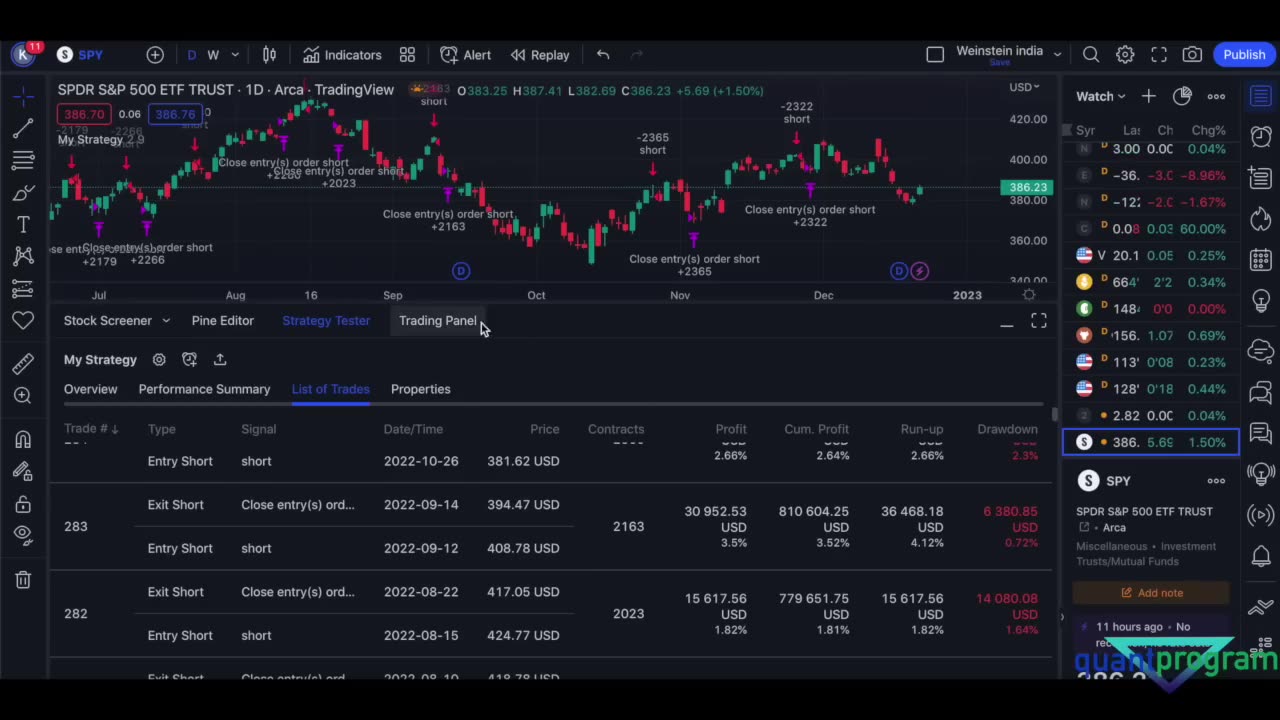1280x720 pixels.
Task: Open the watchlist advanced view pie icon
Action: point(1183,96)
